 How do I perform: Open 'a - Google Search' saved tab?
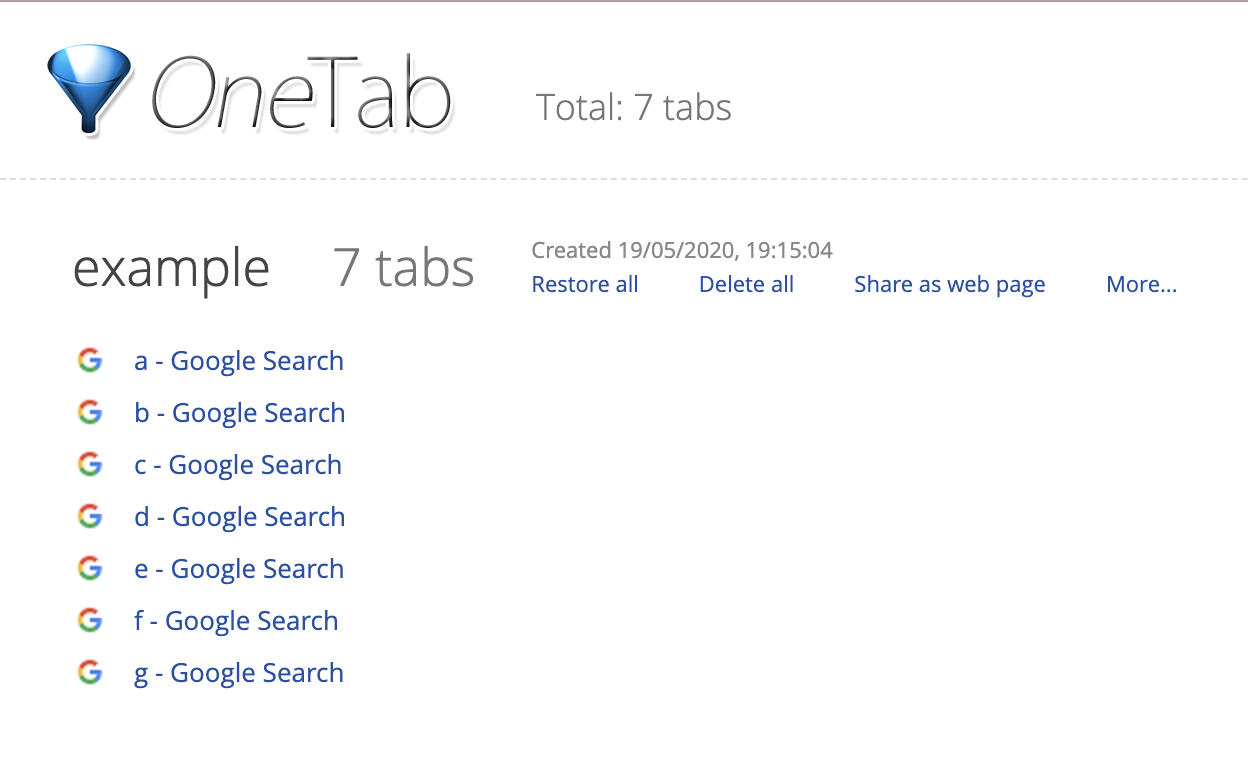(239, 361)
